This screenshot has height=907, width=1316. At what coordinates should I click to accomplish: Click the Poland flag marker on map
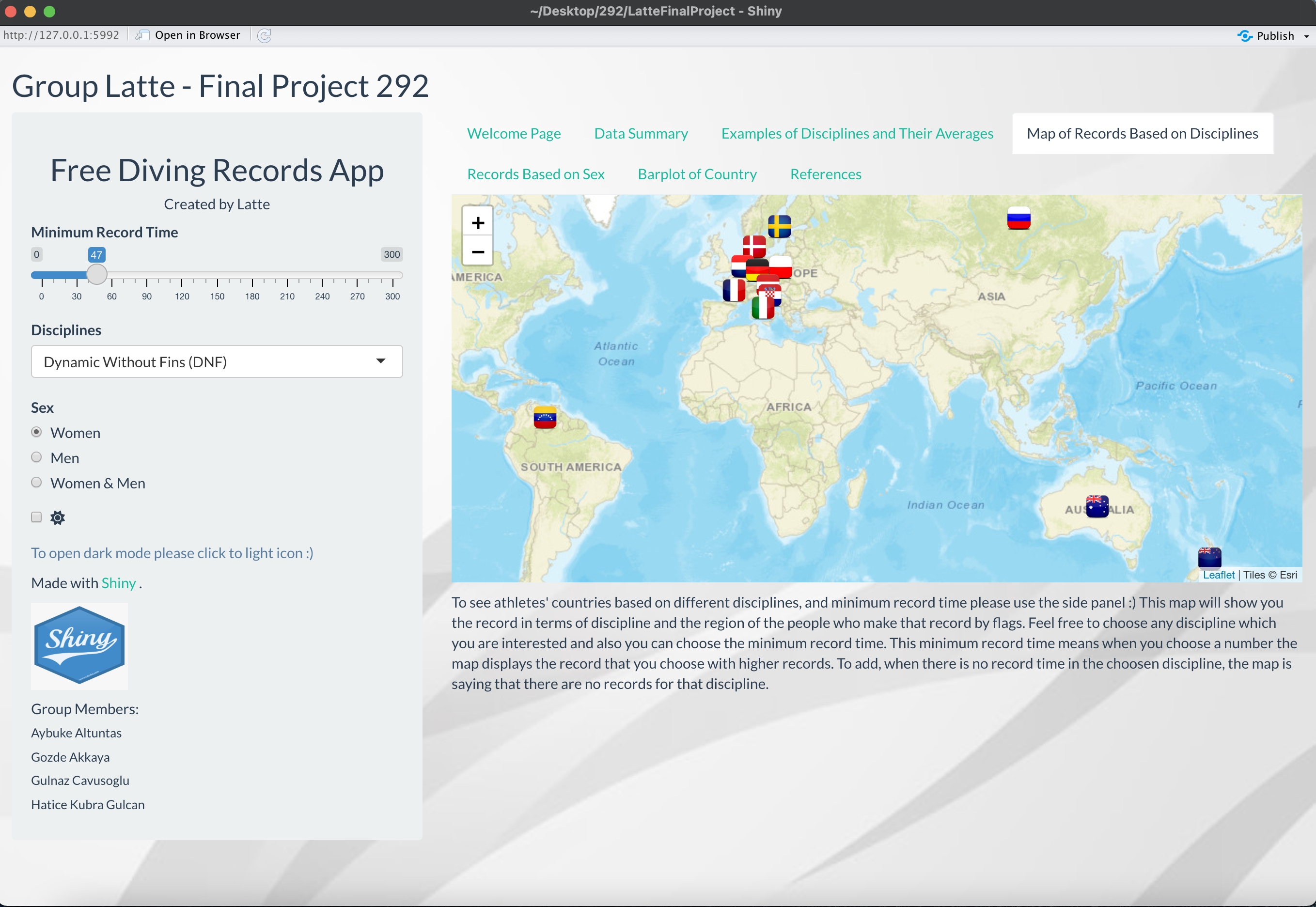click(x=781, y=267)
